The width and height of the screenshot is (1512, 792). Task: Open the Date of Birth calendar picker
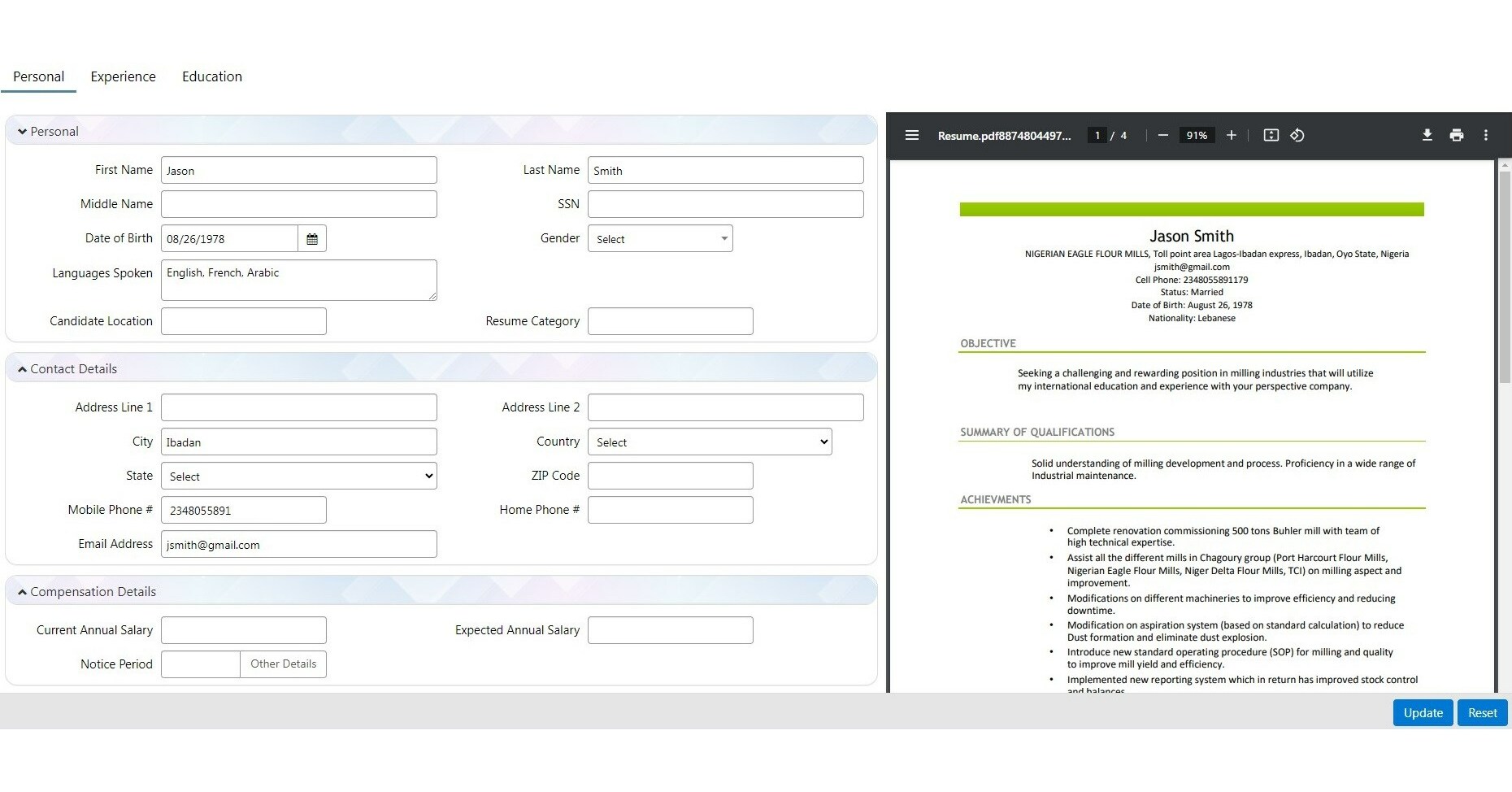(312, 237)
